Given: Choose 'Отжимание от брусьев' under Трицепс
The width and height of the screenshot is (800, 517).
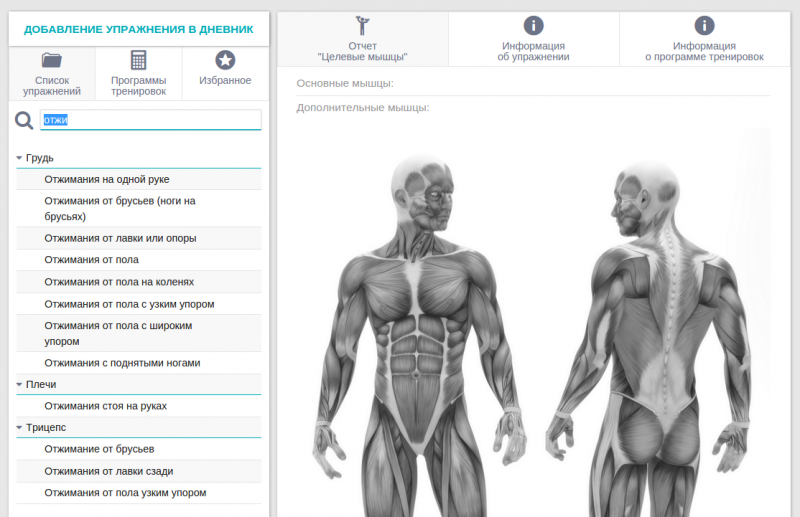Looking at the screenshot, I should tap(139, 449).
